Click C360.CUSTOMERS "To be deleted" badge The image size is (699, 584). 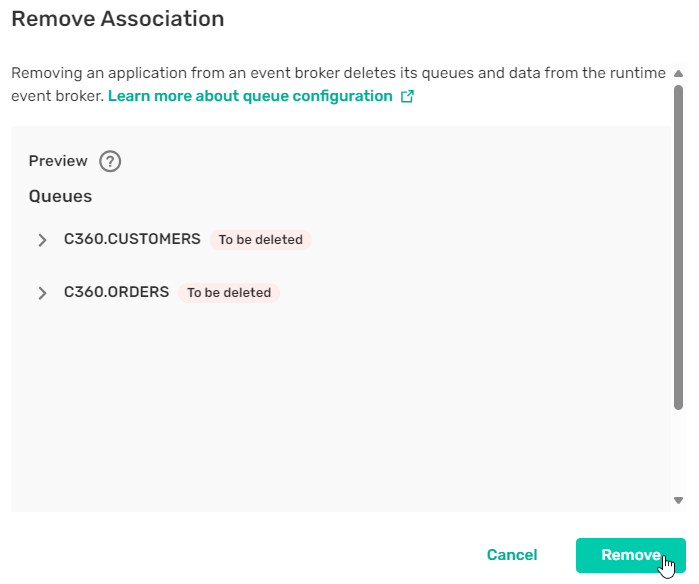click(260, 240)
